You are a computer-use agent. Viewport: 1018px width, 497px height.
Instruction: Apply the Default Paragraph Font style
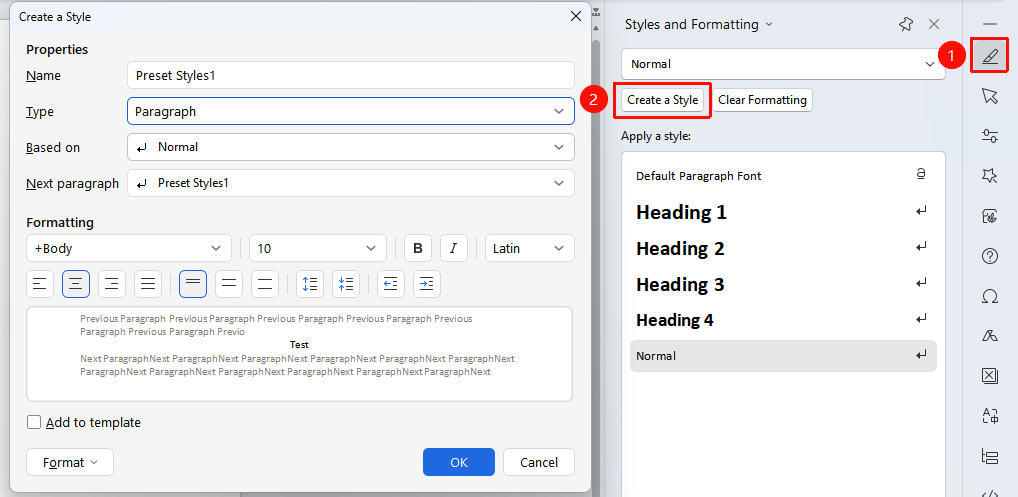(x=783, y=176)
